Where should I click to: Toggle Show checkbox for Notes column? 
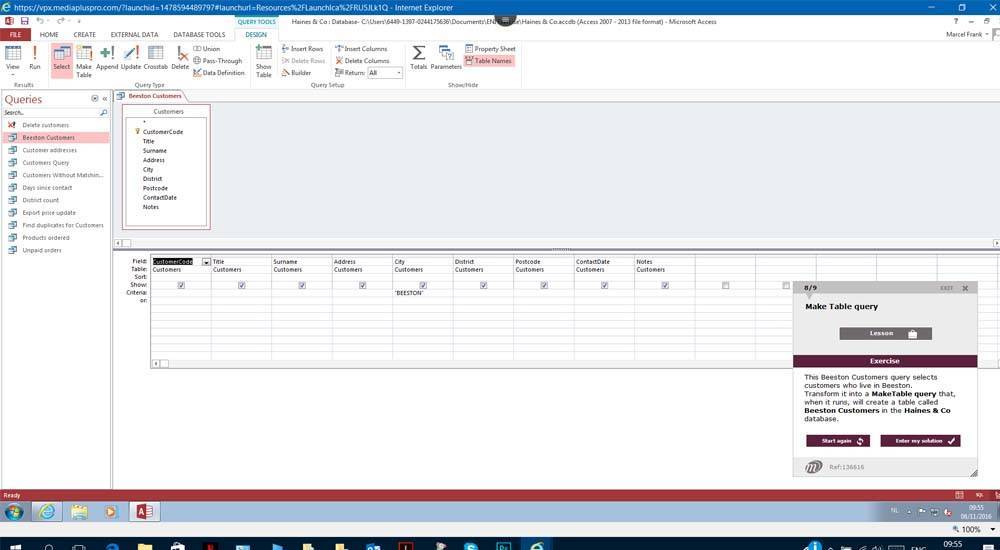[x=665, y=285]
